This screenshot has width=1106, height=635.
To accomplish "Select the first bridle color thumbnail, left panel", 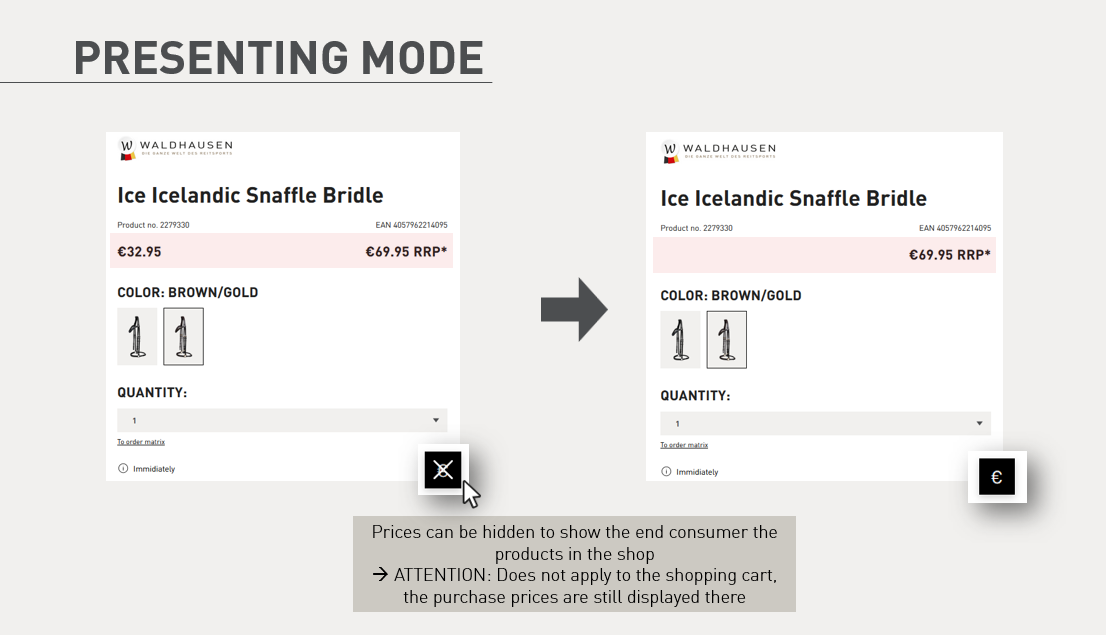I will 137,336.
